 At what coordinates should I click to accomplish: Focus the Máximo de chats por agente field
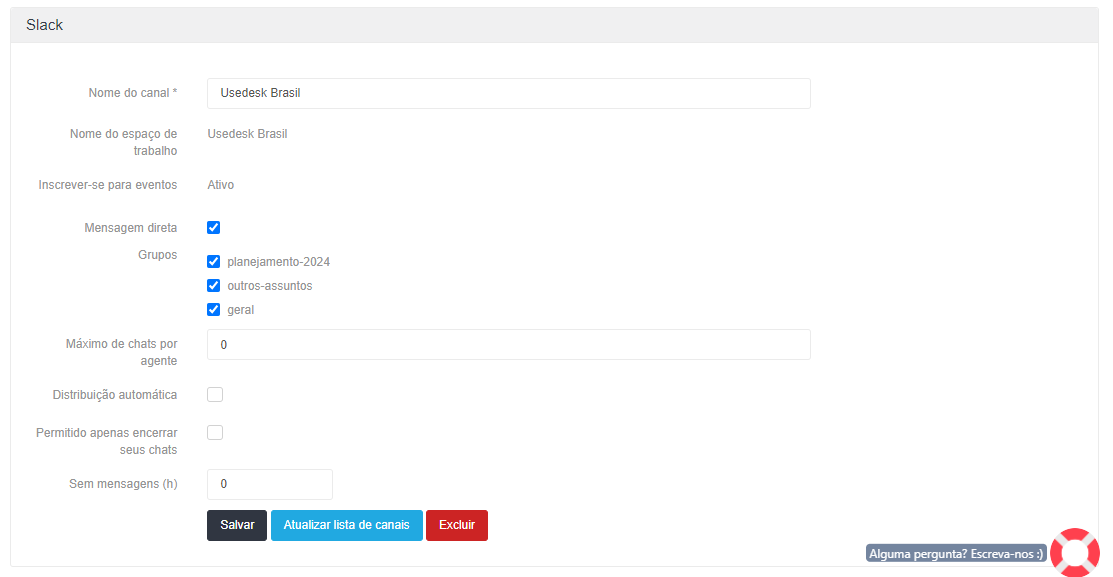tap(508, 344)
